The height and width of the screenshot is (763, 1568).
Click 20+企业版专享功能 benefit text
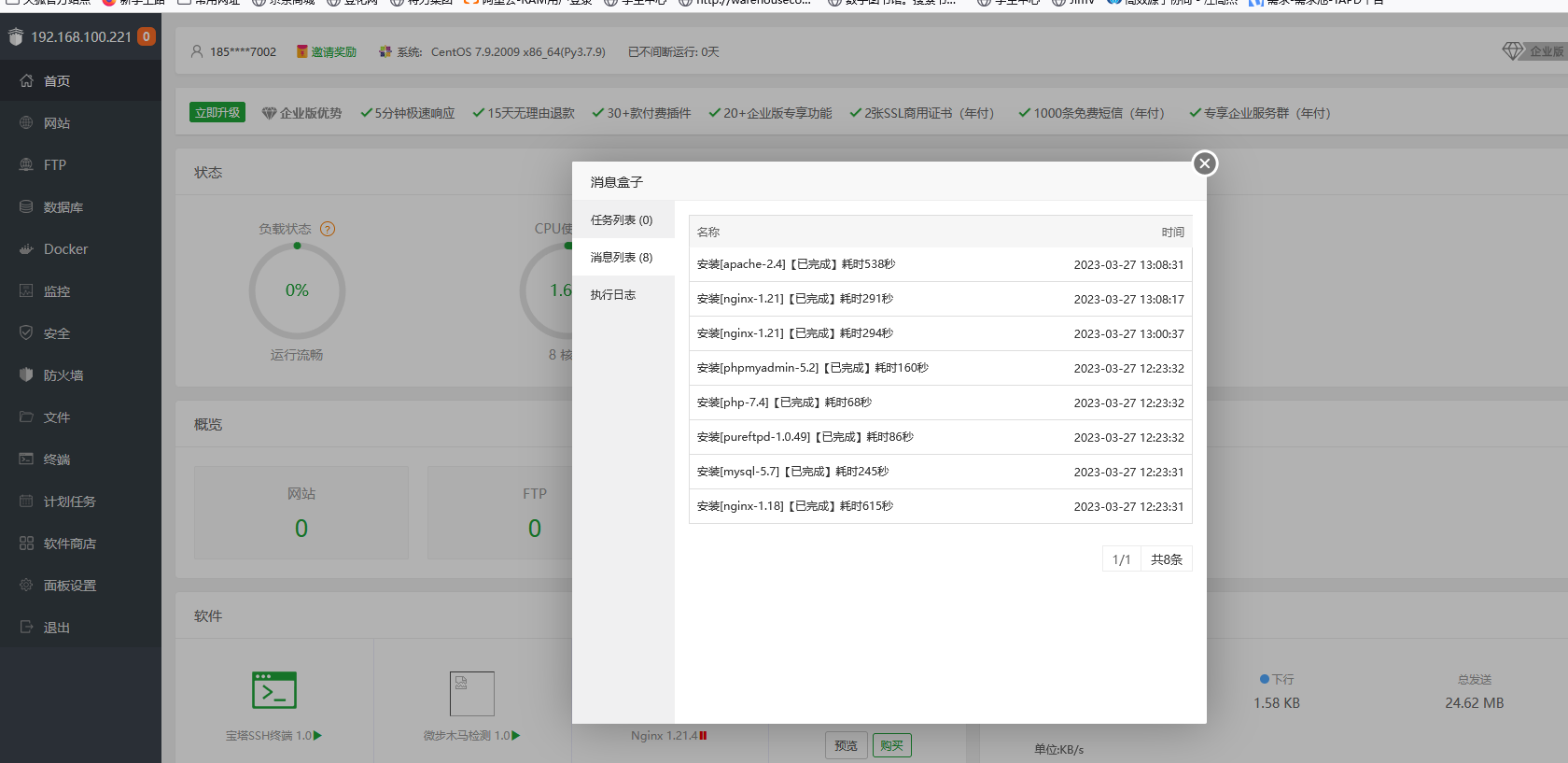tap(777, 113)
